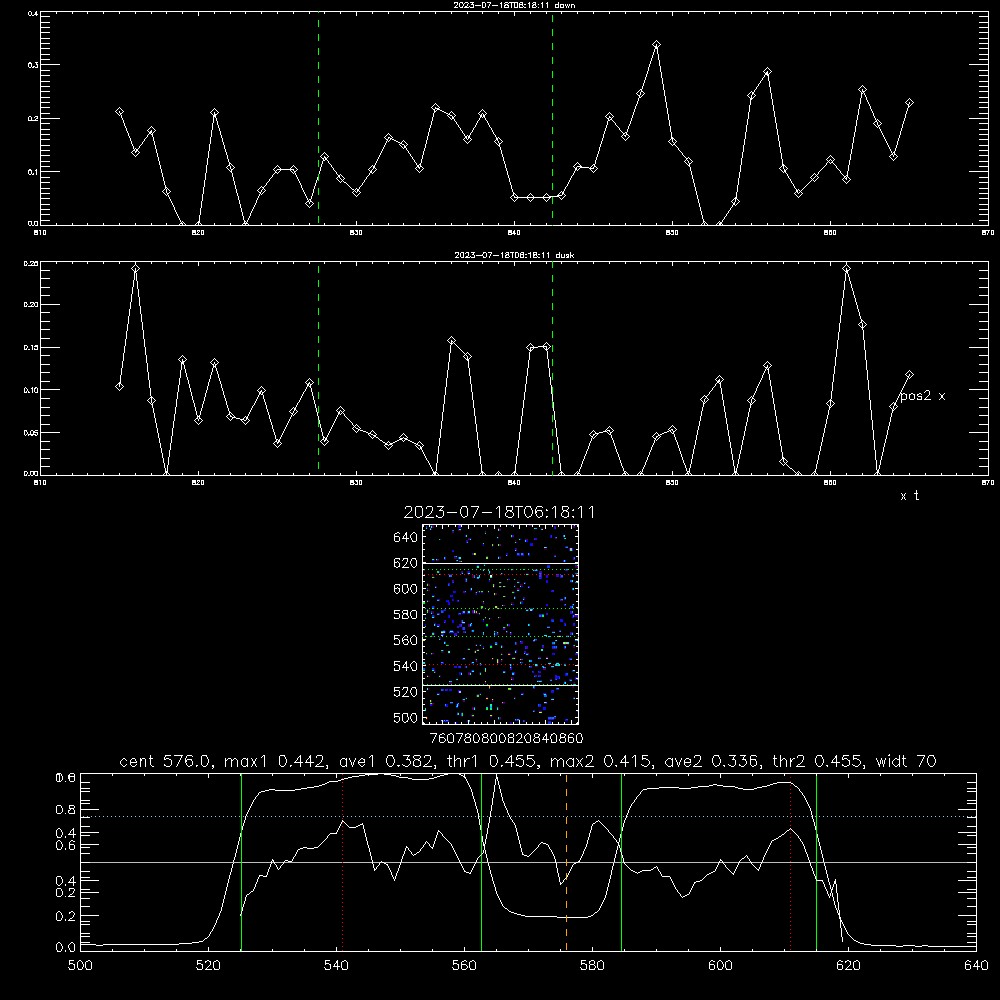Click the image panel y-axis label 580

click(x=406, y=615)
